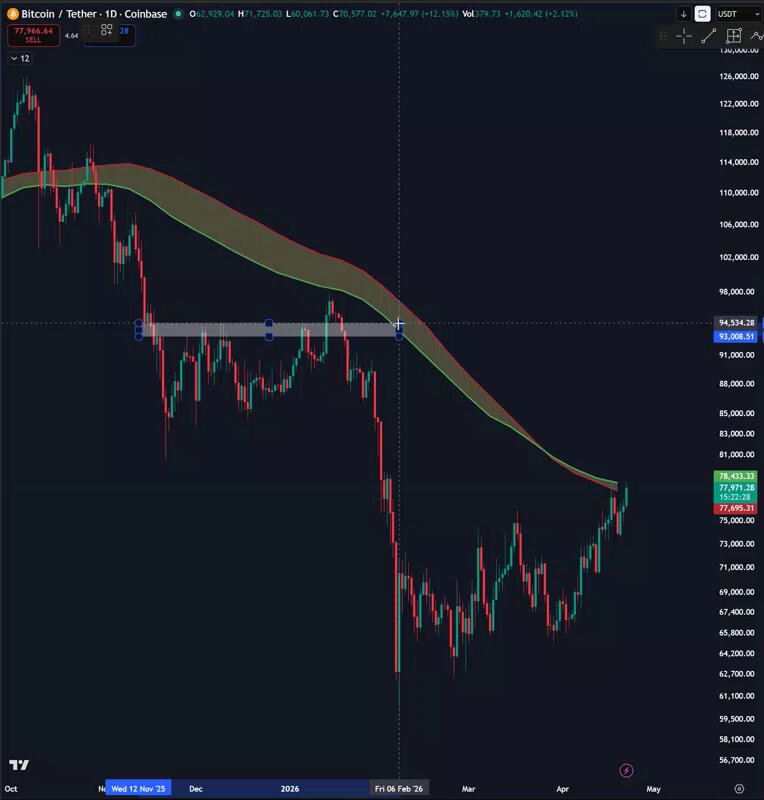Screen dimensions: 764x800
Task: Click the Wed 12 Nov '25 date marker
Action: coord(138,788)
